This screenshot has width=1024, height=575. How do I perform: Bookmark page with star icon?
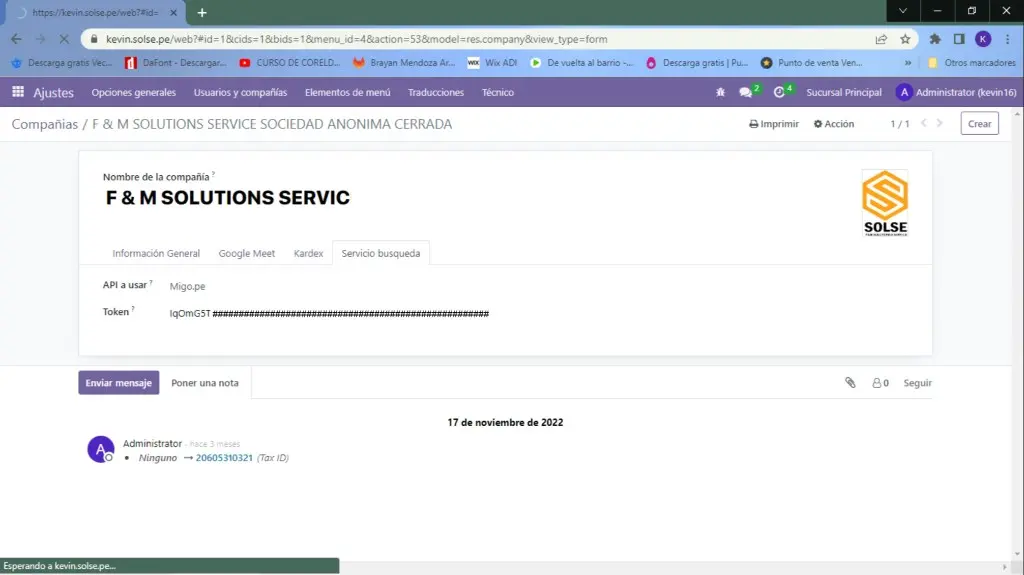click(x=905, y=39)
